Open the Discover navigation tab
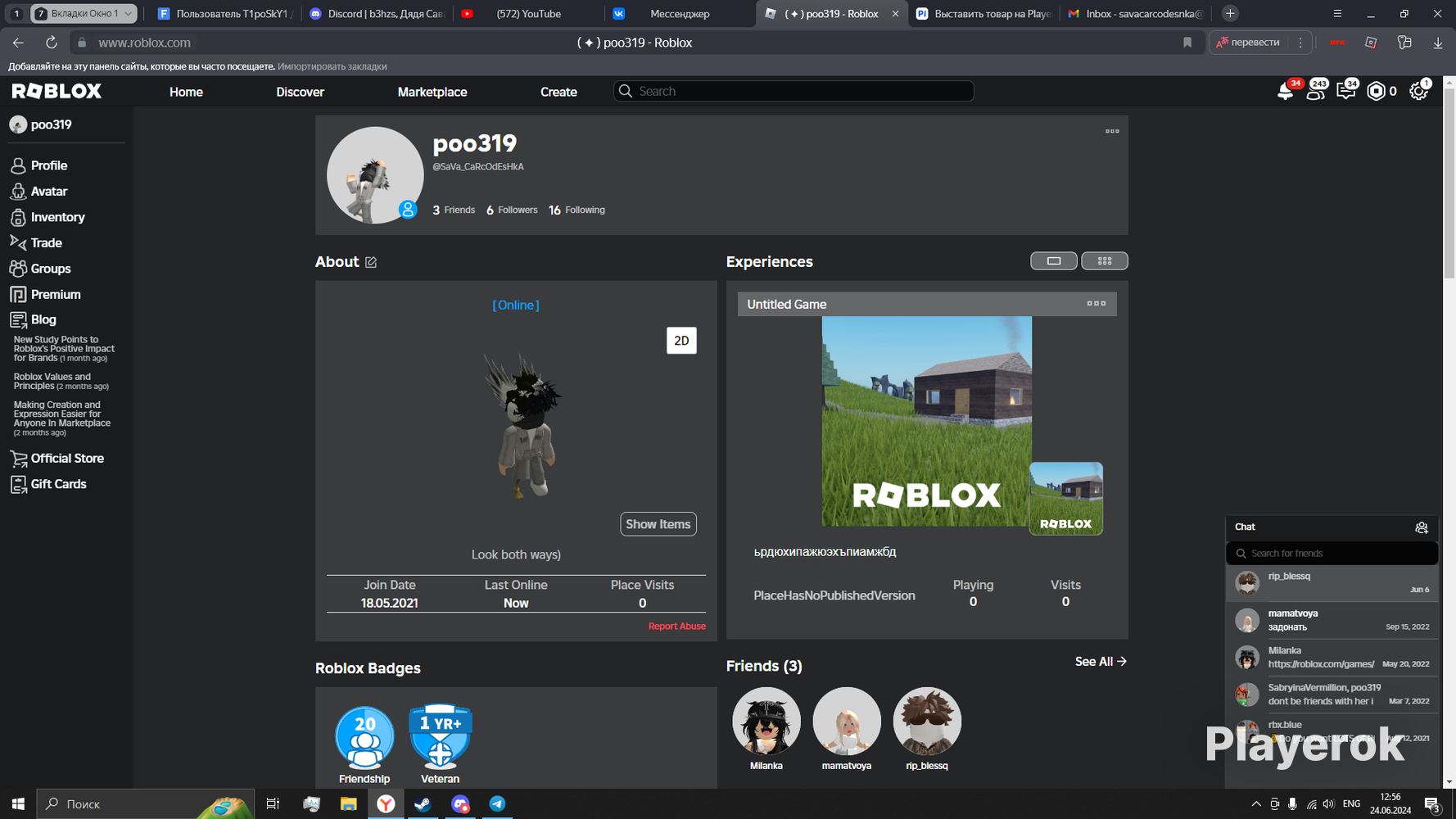1456x819 pixels. click(x=301, y=92)
